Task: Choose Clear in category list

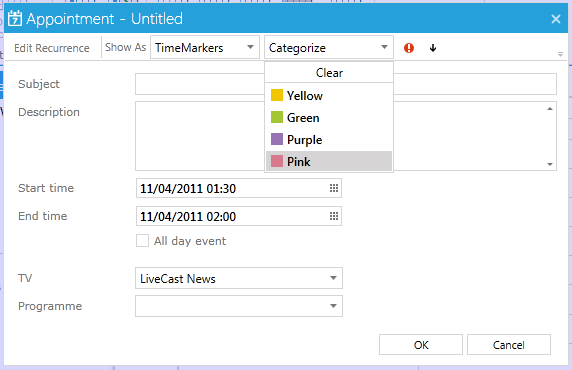Action: (329, 73)
